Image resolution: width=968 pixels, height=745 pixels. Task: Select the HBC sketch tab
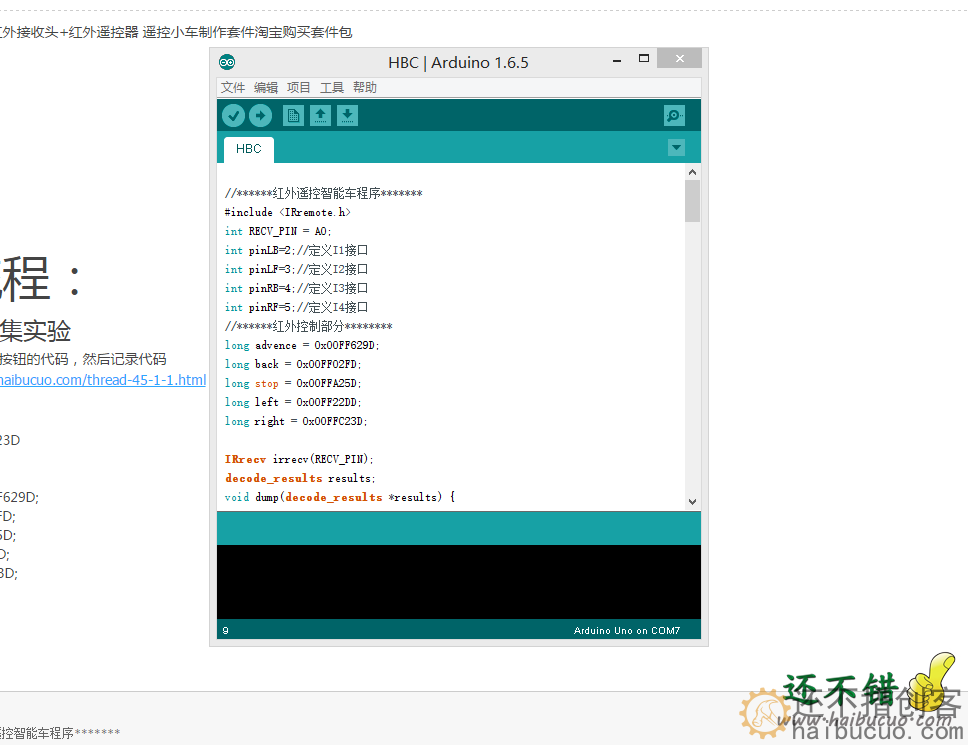[x=249, y=149]
